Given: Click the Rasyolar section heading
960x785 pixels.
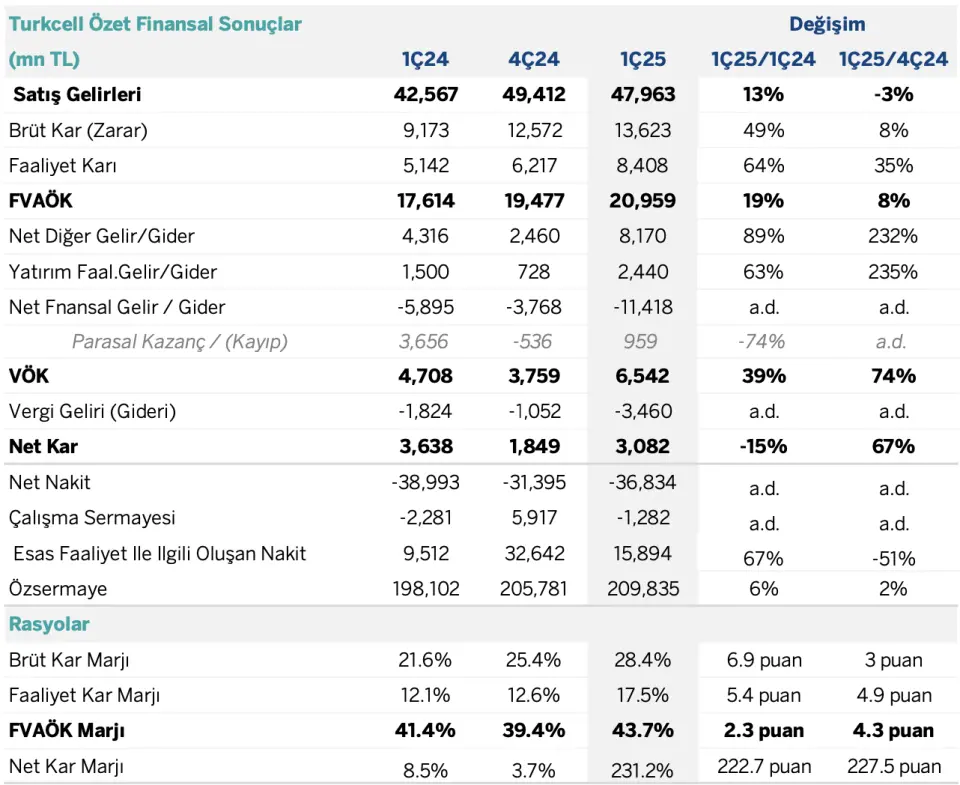Looking at the screenshot, I should pyautogui.click(x=49, y=624).
